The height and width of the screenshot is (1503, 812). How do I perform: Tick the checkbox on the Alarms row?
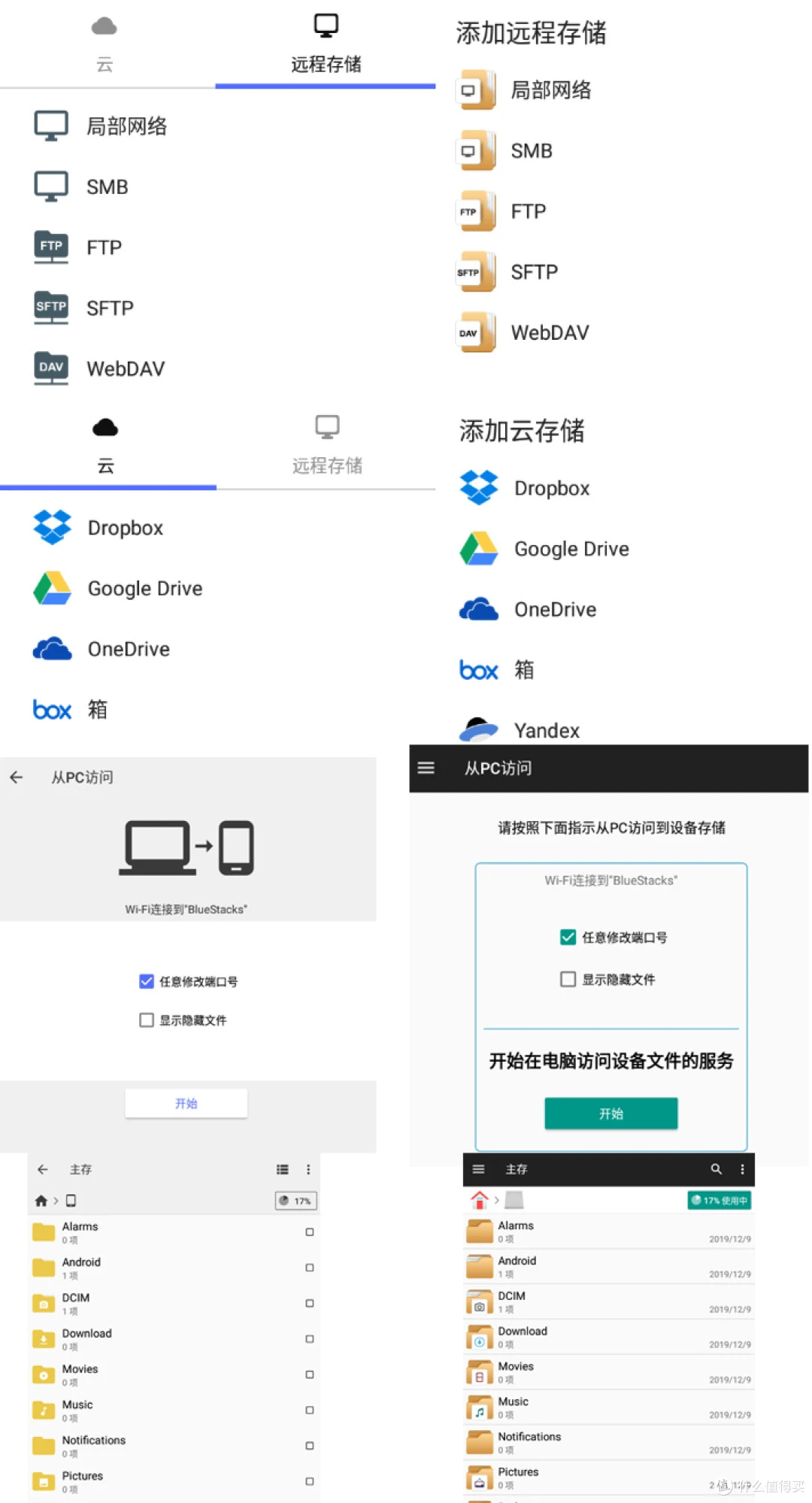[x=310, y=1232]
